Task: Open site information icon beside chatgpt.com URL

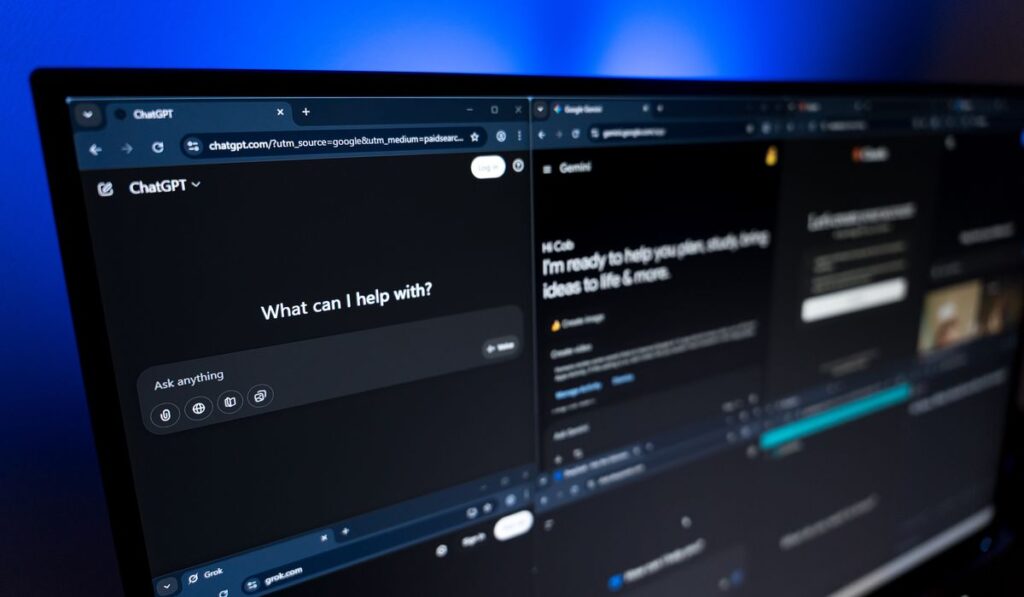Action: point(193,146)
